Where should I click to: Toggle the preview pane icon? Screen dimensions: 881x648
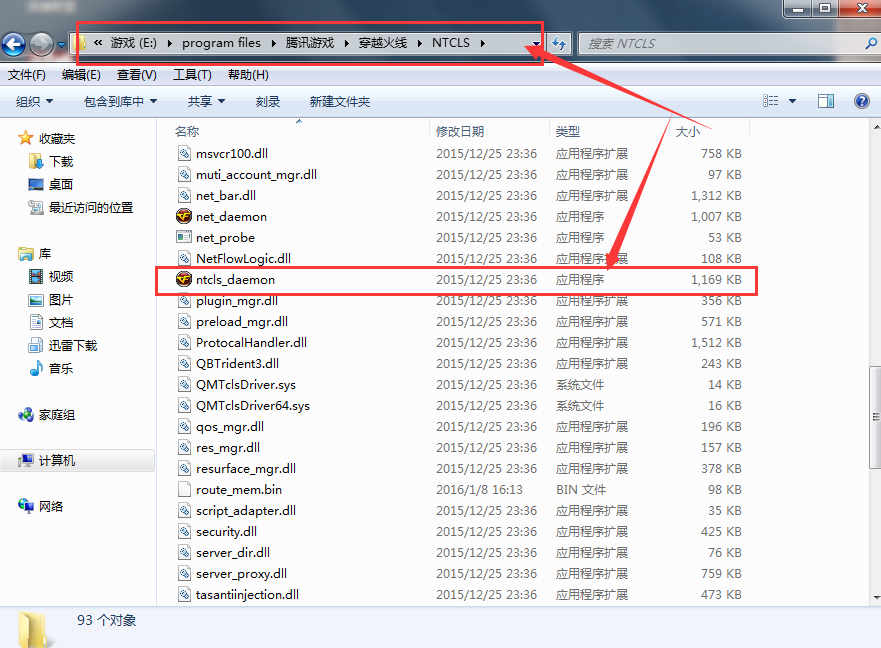[x=825, y=101]
